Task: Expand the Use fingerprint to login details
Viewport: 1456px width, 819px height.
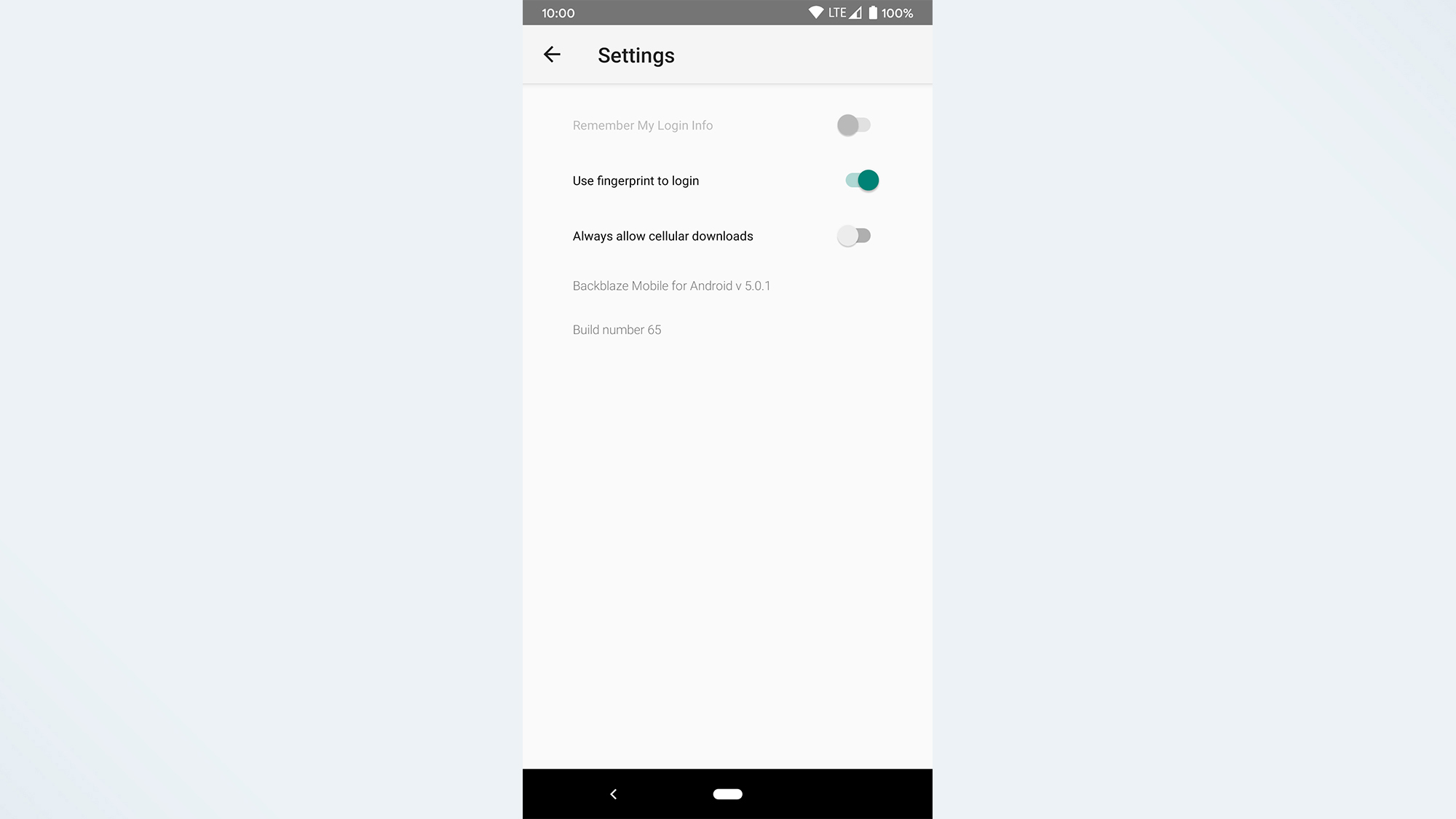Action: [x=635, y=180]
